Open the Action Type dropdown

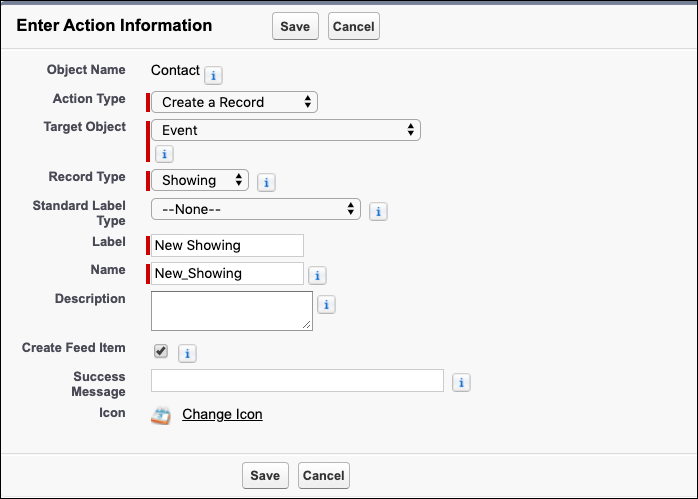(x=234, y=102)
